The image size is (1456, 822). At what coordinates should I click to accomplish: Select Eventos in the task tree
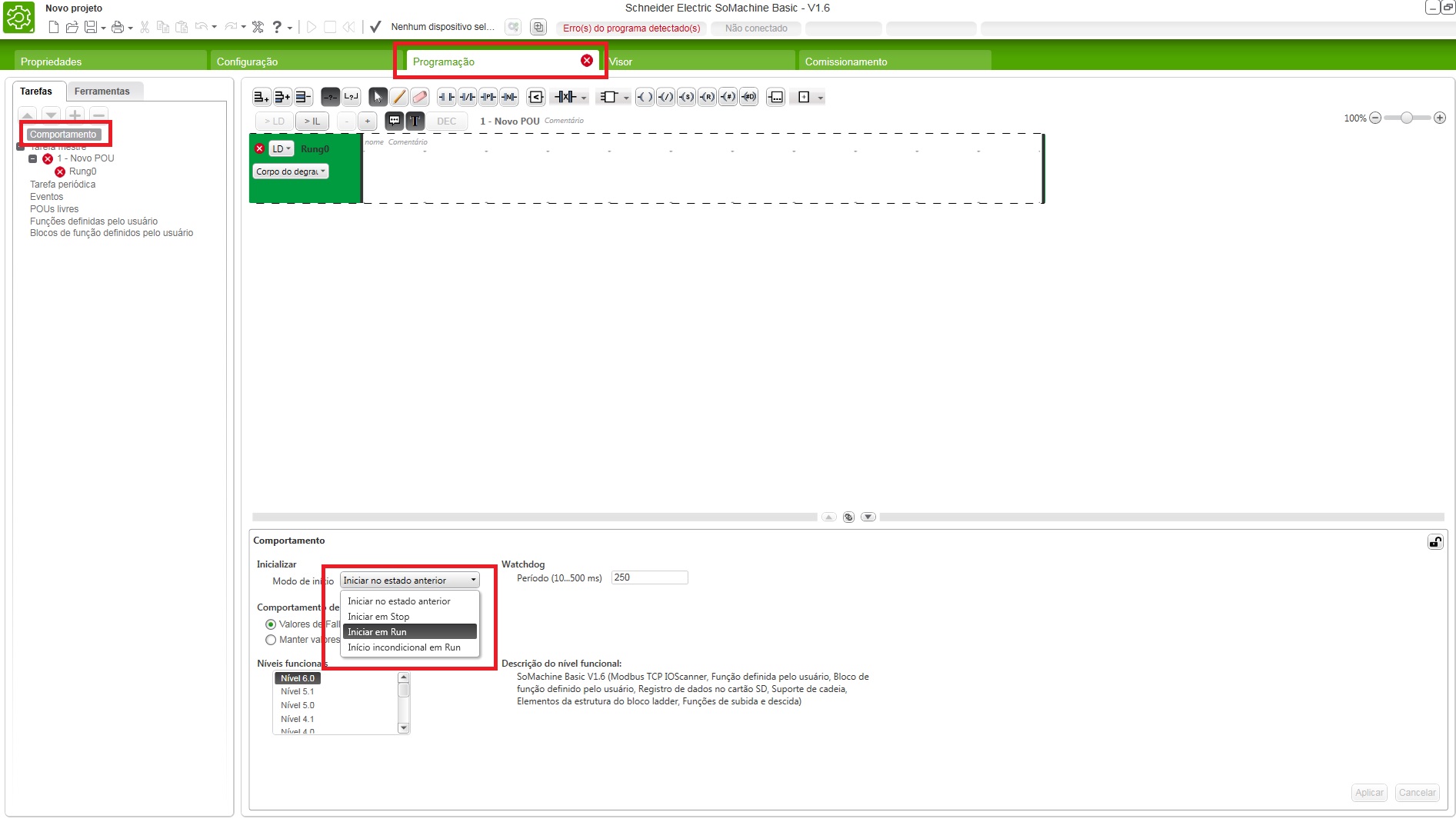tap(47, 197)
